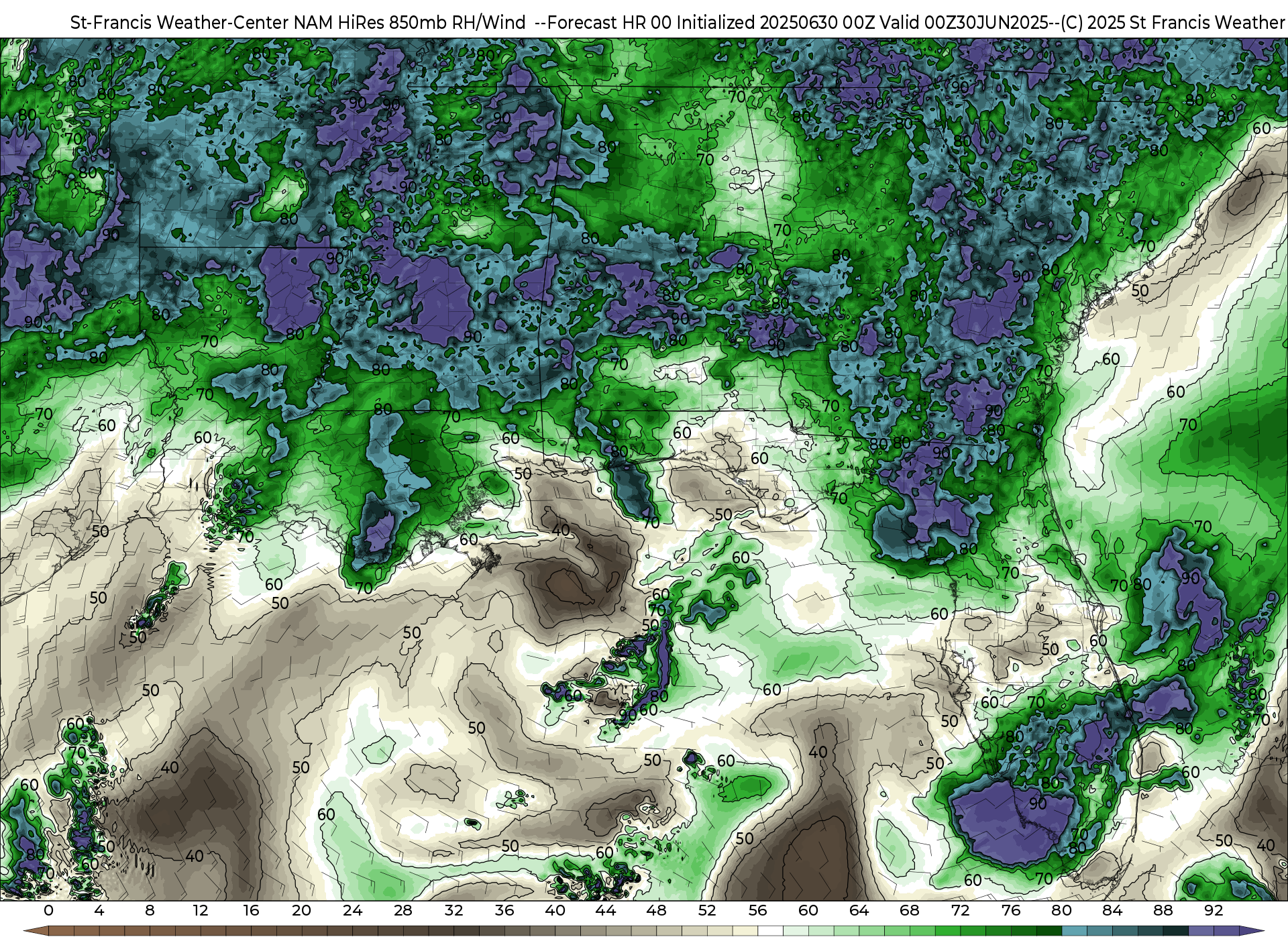Screen dimensions: 1288x939
Task: Click the colorbar tick label "68"
Action: pyautogui.click(x=910, y=911)
